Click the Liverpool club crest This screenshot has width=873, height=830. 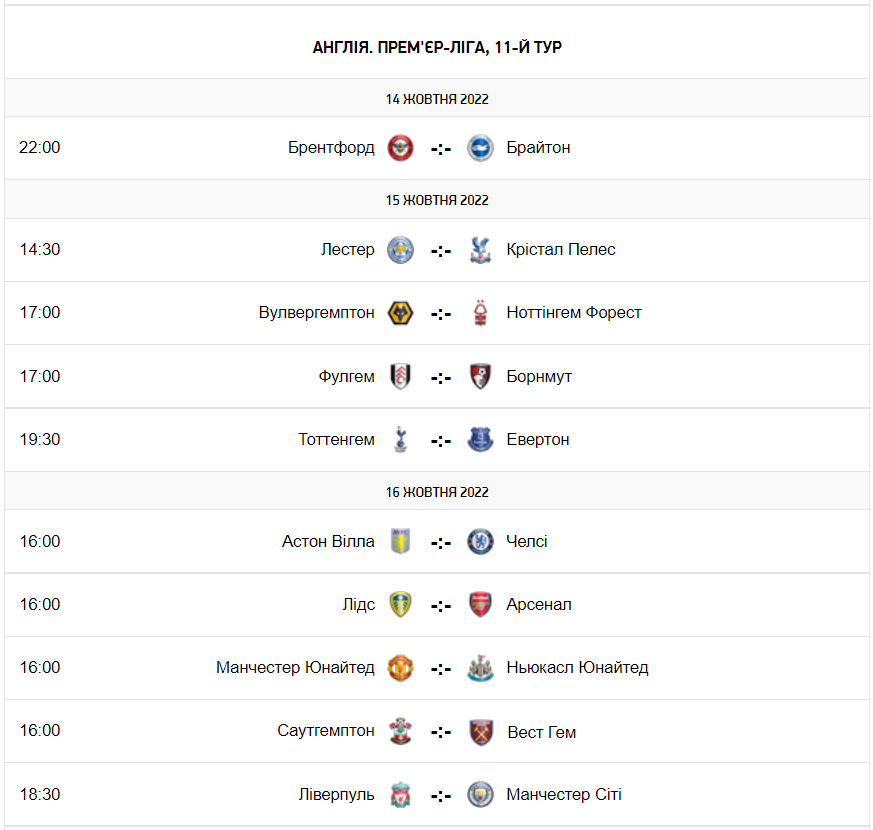[x=400, y=795]
